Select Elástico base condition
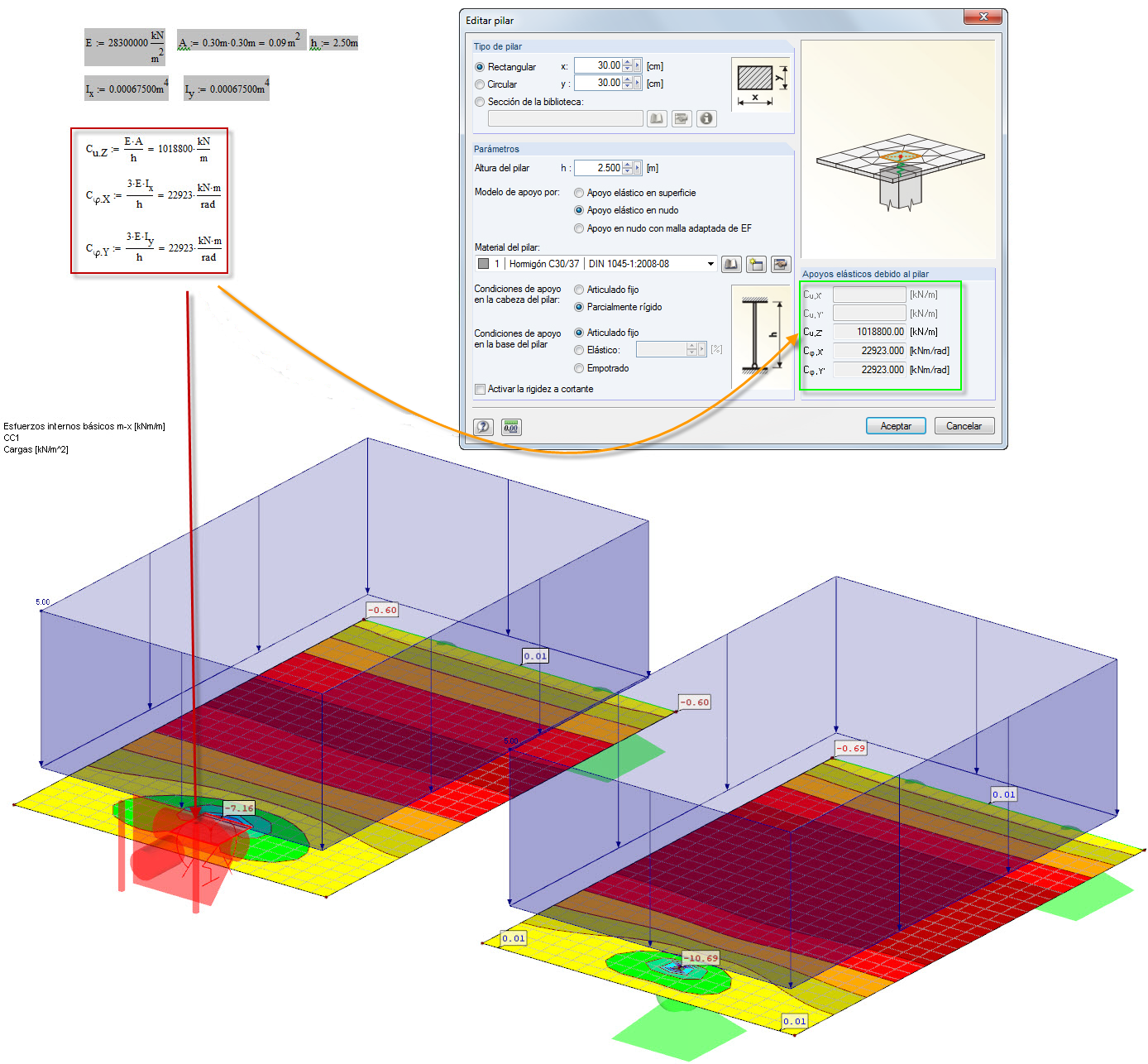 [579, 350]
